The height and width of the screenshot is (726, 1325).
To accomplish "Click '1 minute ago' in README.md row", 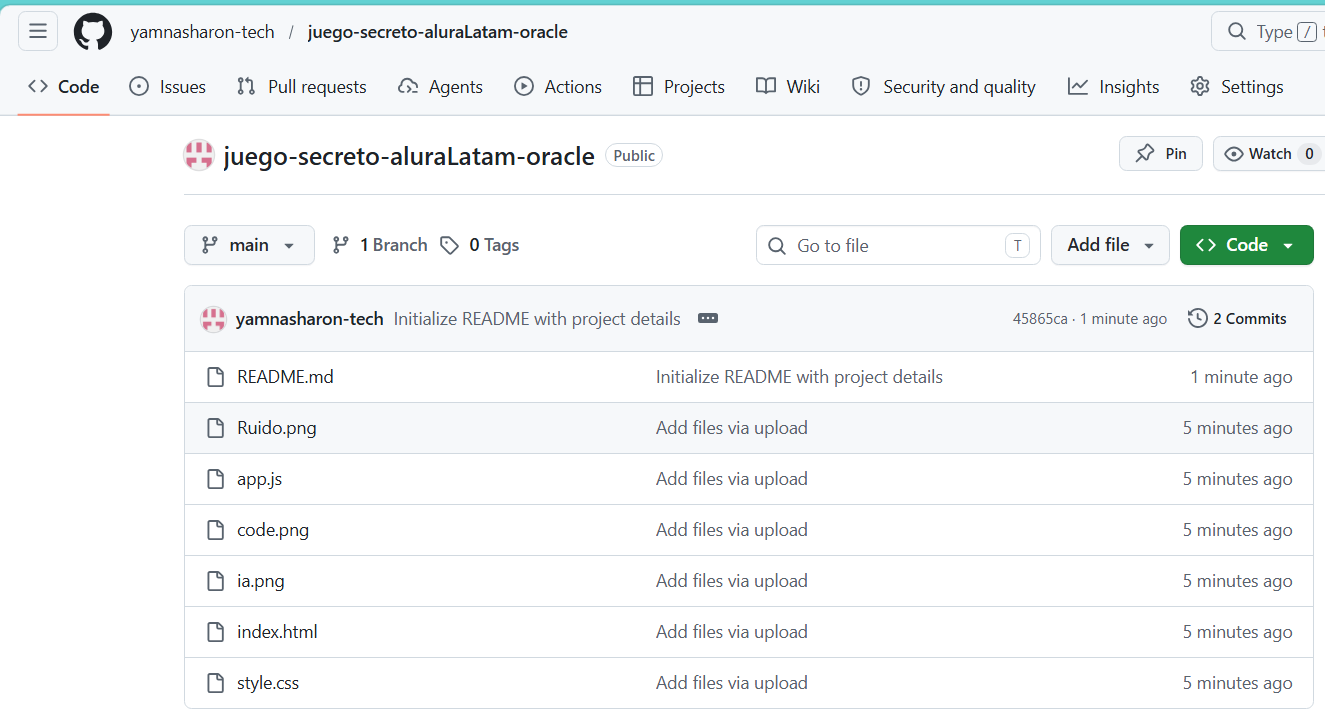I will tap(1241, 377).
